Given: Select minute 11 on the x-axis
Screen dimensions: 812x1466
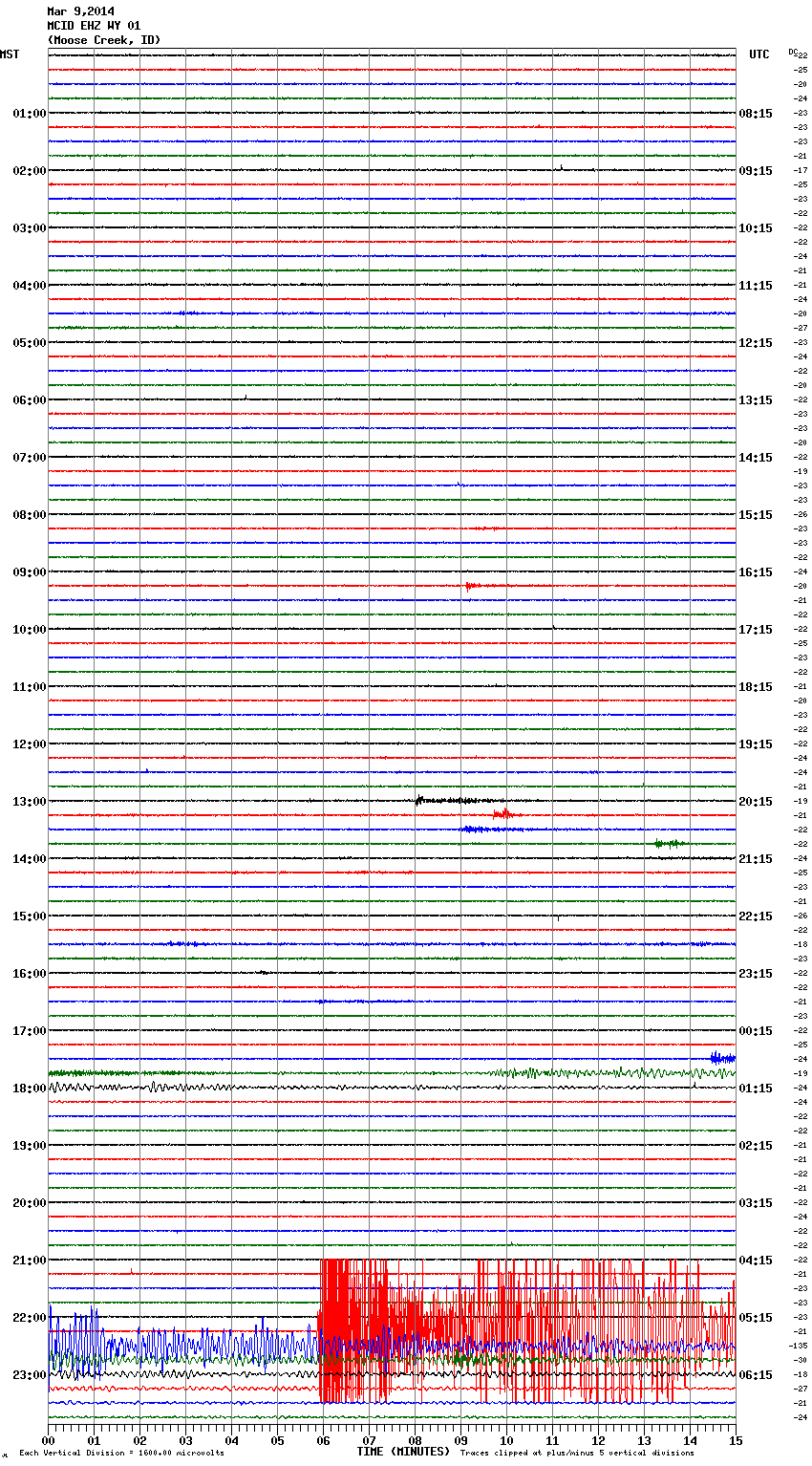Looking at the screenshot, I should pos(552,1440).
